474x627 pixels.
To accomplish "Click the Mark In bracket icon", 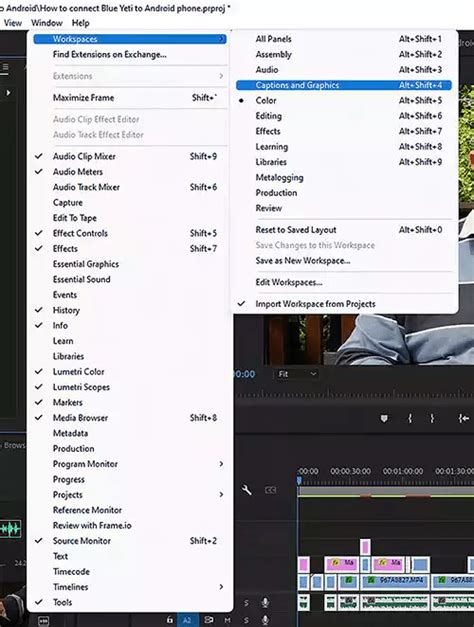I will 410,418.
